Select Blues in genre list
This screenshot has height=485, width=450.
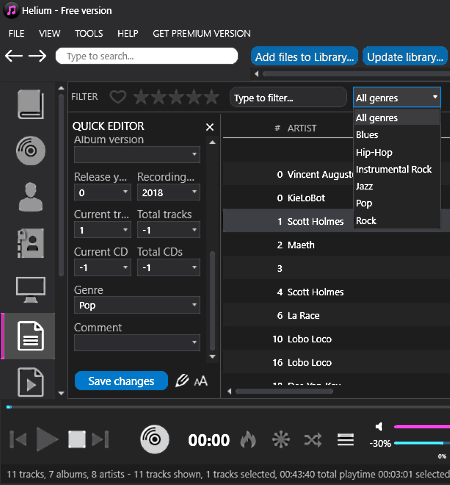tap(397, 135)
